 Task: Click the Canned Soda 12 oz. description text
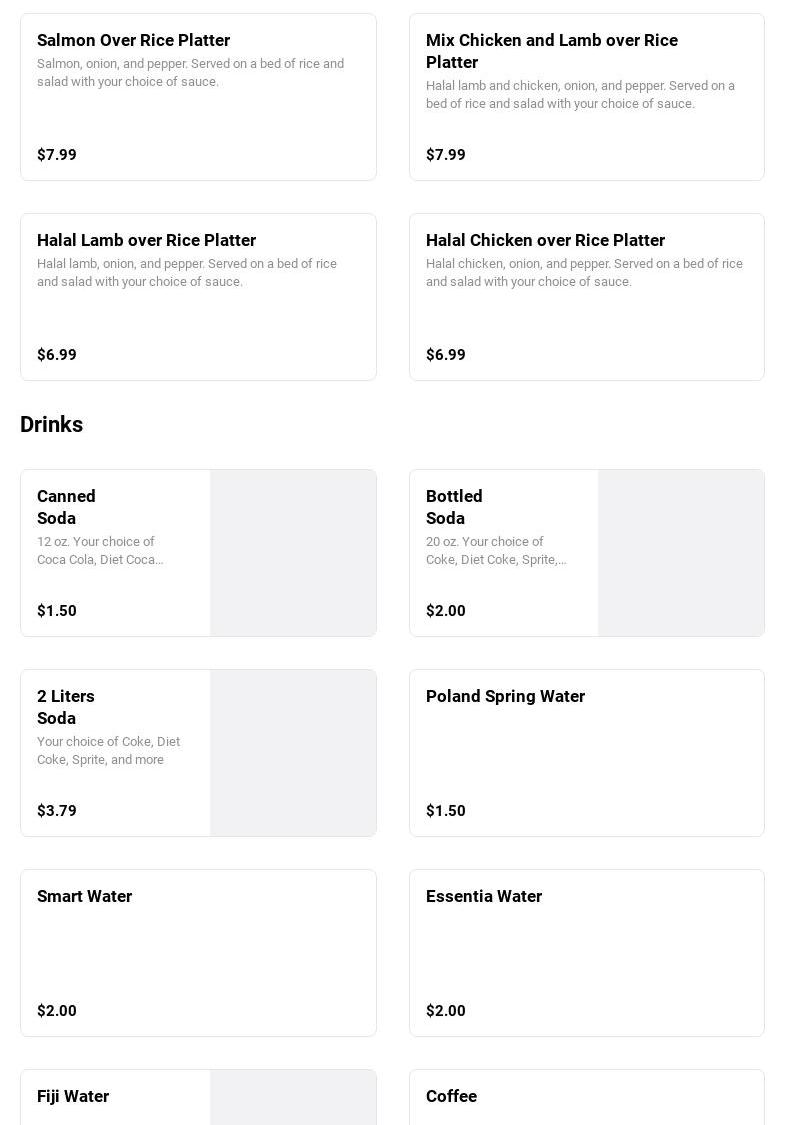pyautogui.click(x=100, y=551)
